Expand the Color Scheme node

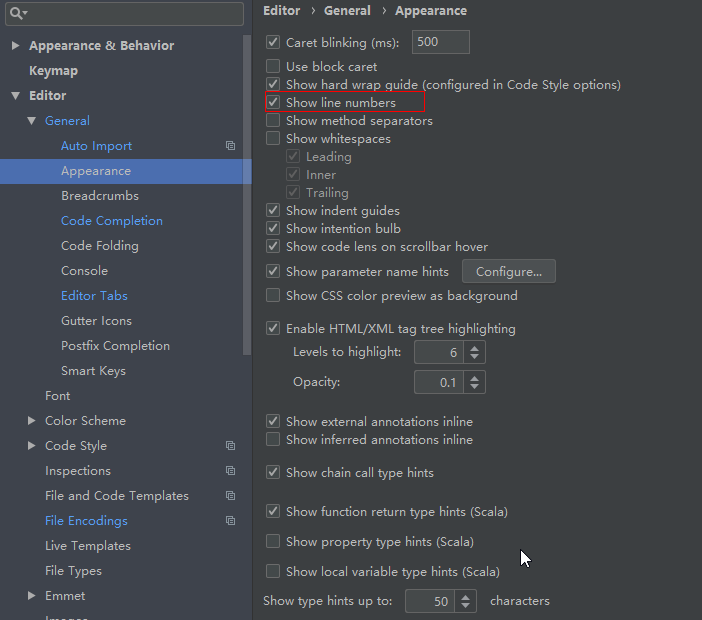click(x=31, y=421)
